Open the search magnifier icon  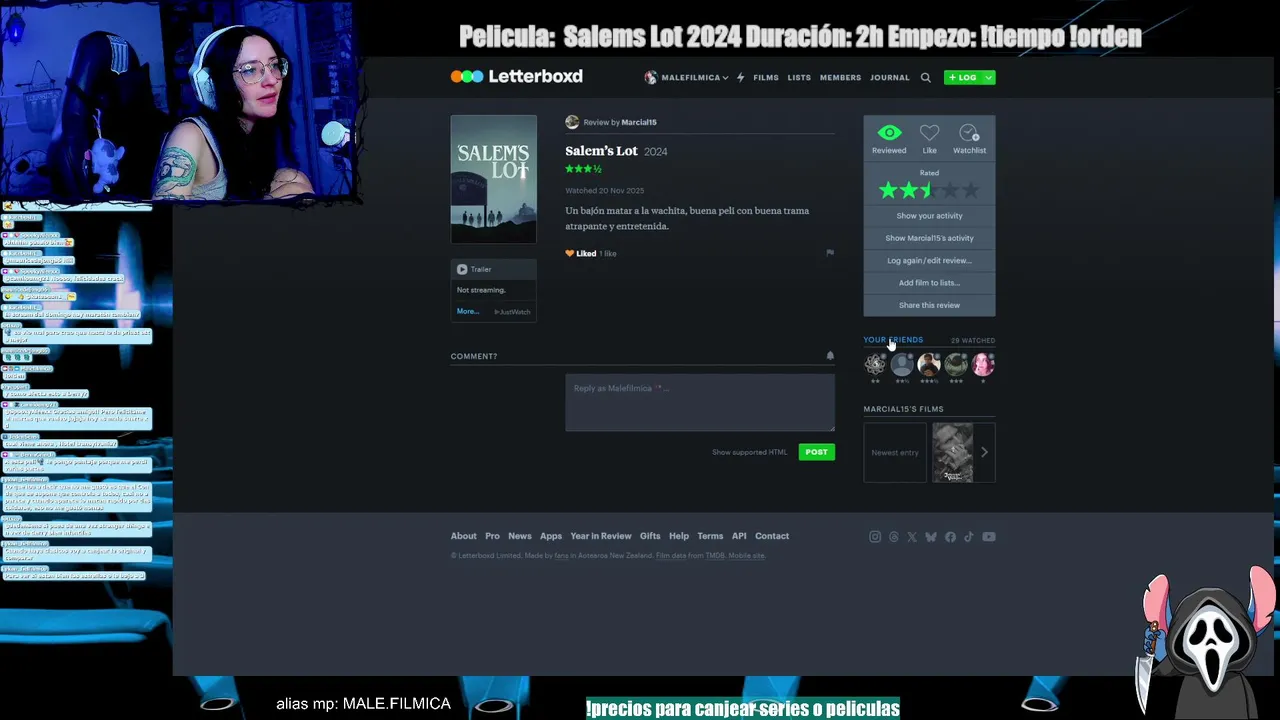tap(925, 77)
